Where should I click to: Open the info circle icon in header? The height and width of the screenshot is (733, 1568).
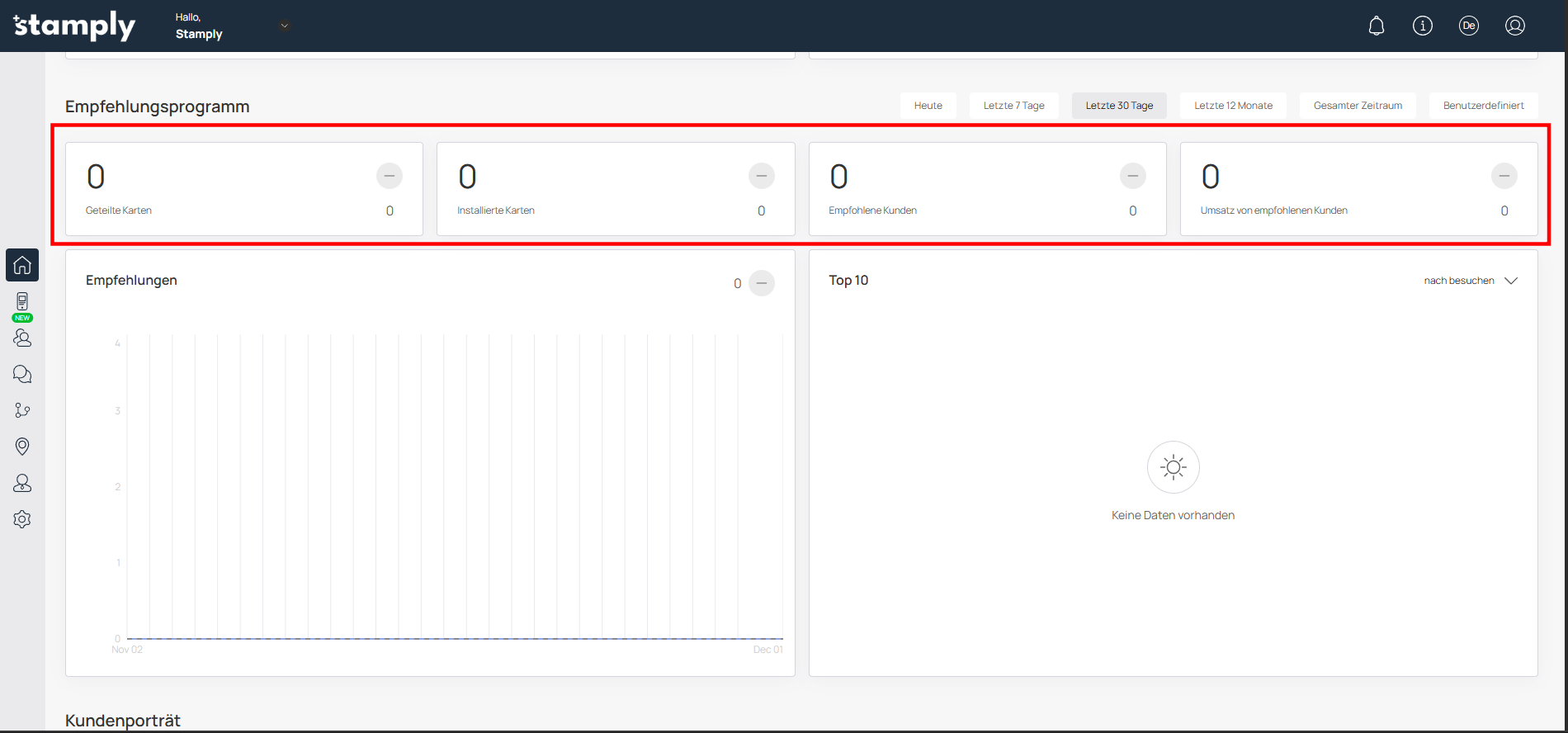pyautogui.click(x=1423, y=26)
